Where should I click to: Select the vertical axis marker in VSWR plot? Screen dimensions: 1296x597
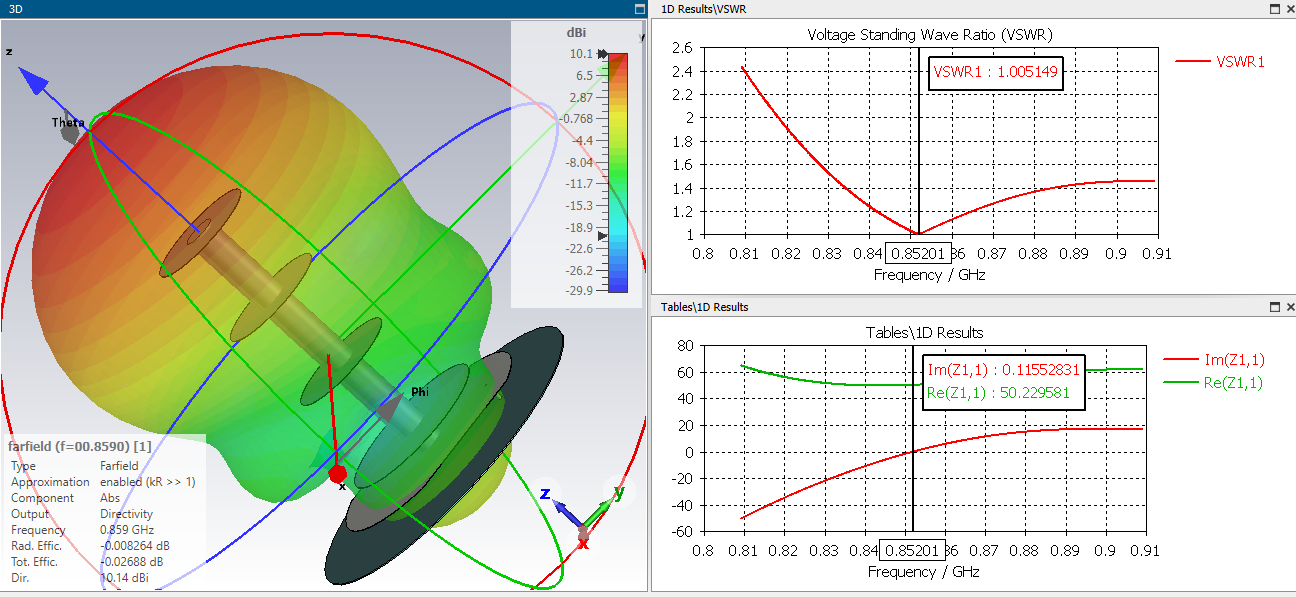[918, 140]
